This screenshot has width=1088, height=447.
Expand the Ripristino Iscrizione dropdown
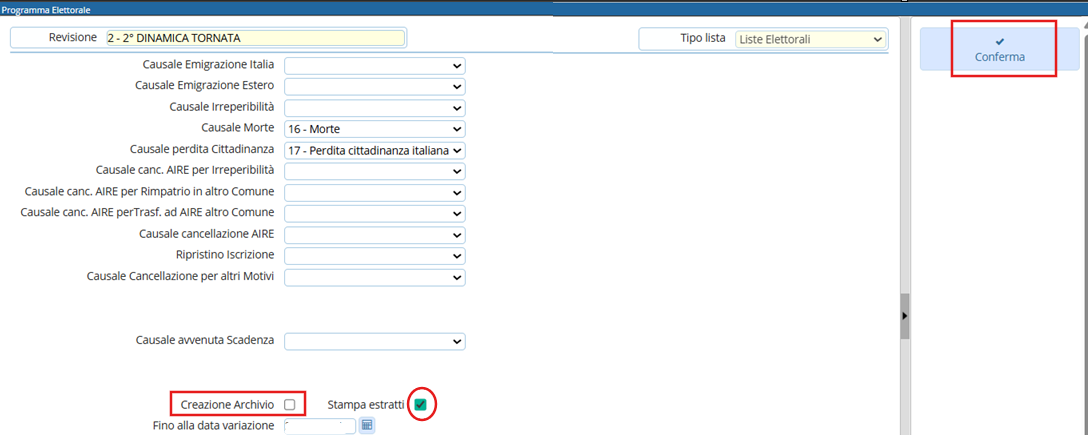click(x=375, y=256)
